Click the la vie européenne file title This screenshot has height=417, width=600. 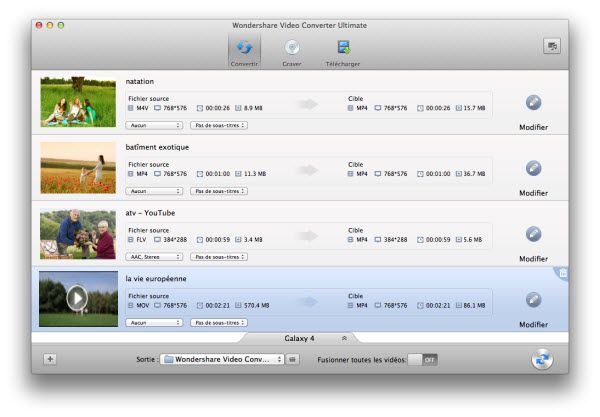156,279
